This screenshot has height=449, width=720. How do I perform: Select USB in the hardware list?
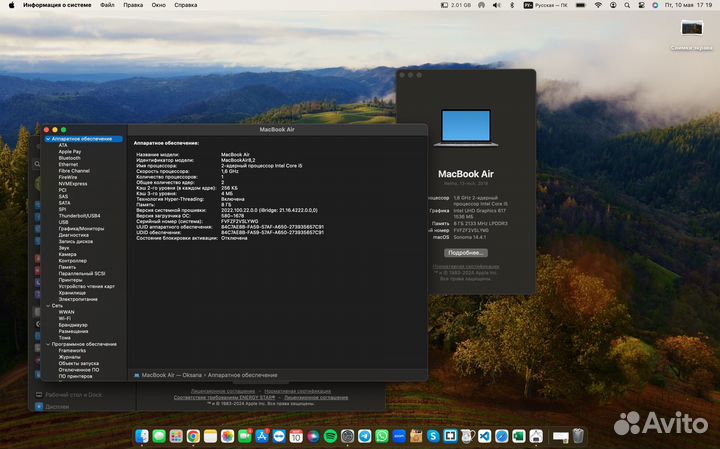tap(63, 222)
